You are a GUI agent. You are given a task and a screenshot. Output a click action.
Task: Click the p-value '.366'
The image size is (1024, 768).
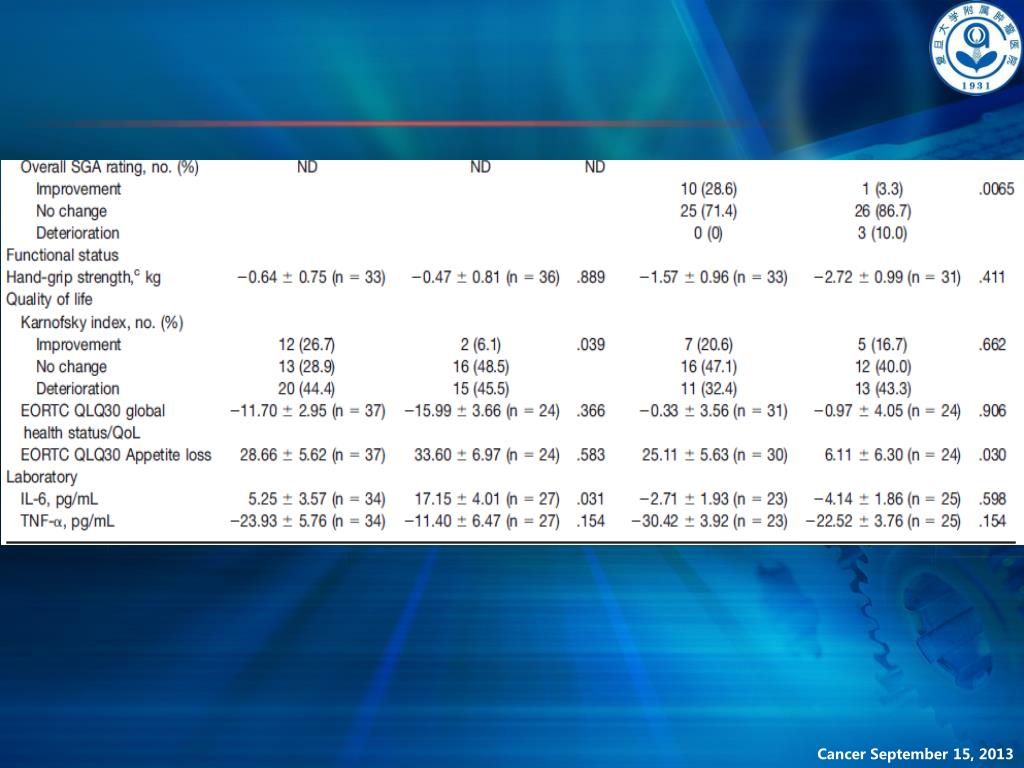pyautogui.click(x=591, y=411)
